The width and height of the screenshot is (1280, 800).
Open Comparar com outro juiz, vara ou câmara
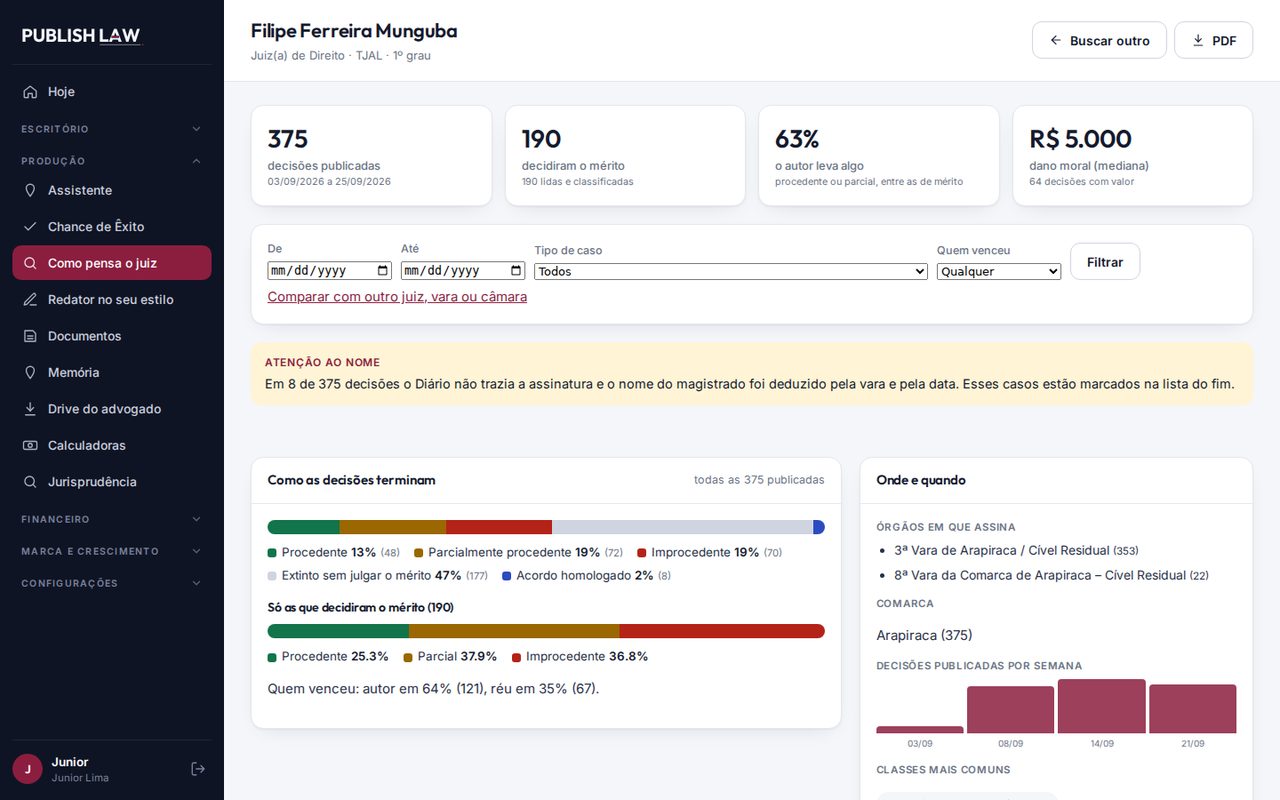pyautogui.click(x=397, y=297)
